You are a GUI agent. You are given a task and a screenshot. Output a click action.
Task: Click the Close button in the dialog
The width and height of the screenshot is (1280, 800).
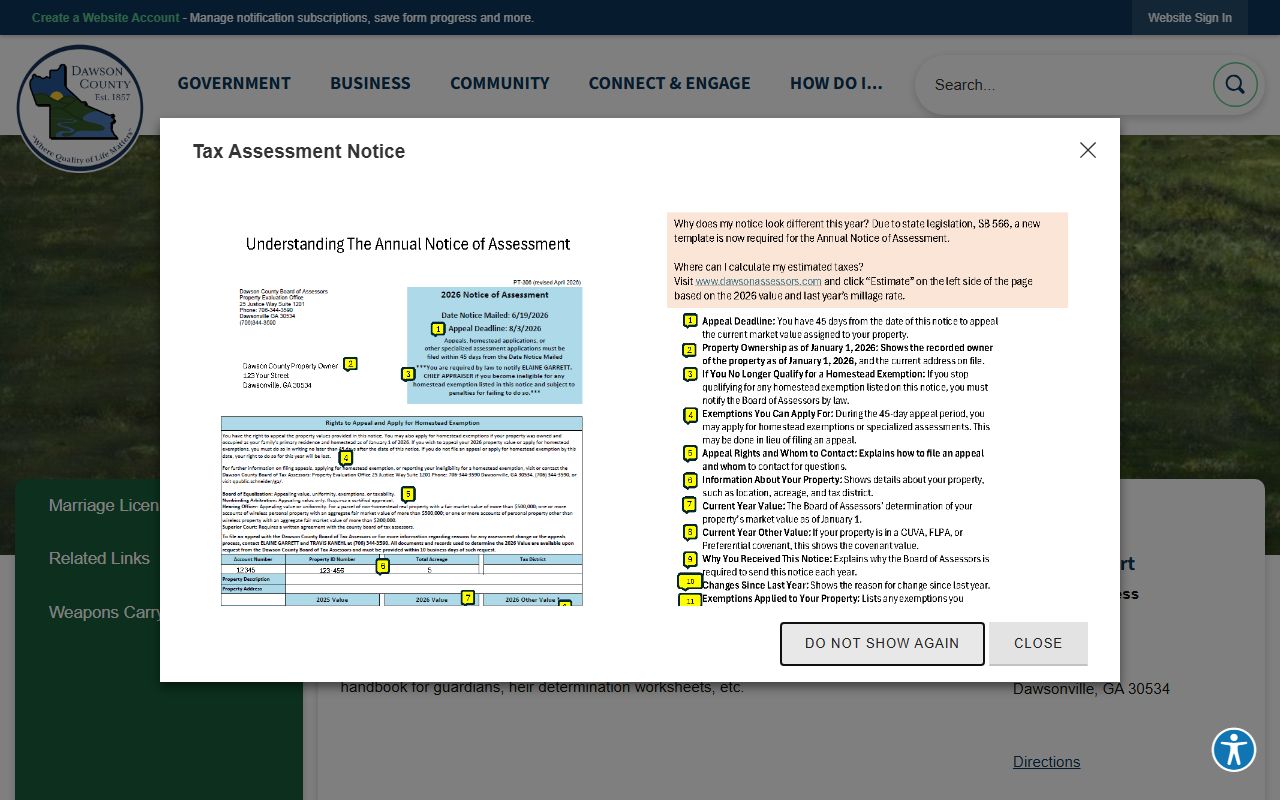pos(1038,644)
